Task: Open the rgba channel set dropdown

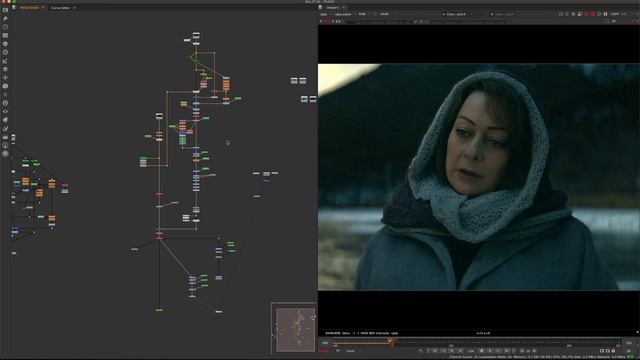Action: point(324,14)
